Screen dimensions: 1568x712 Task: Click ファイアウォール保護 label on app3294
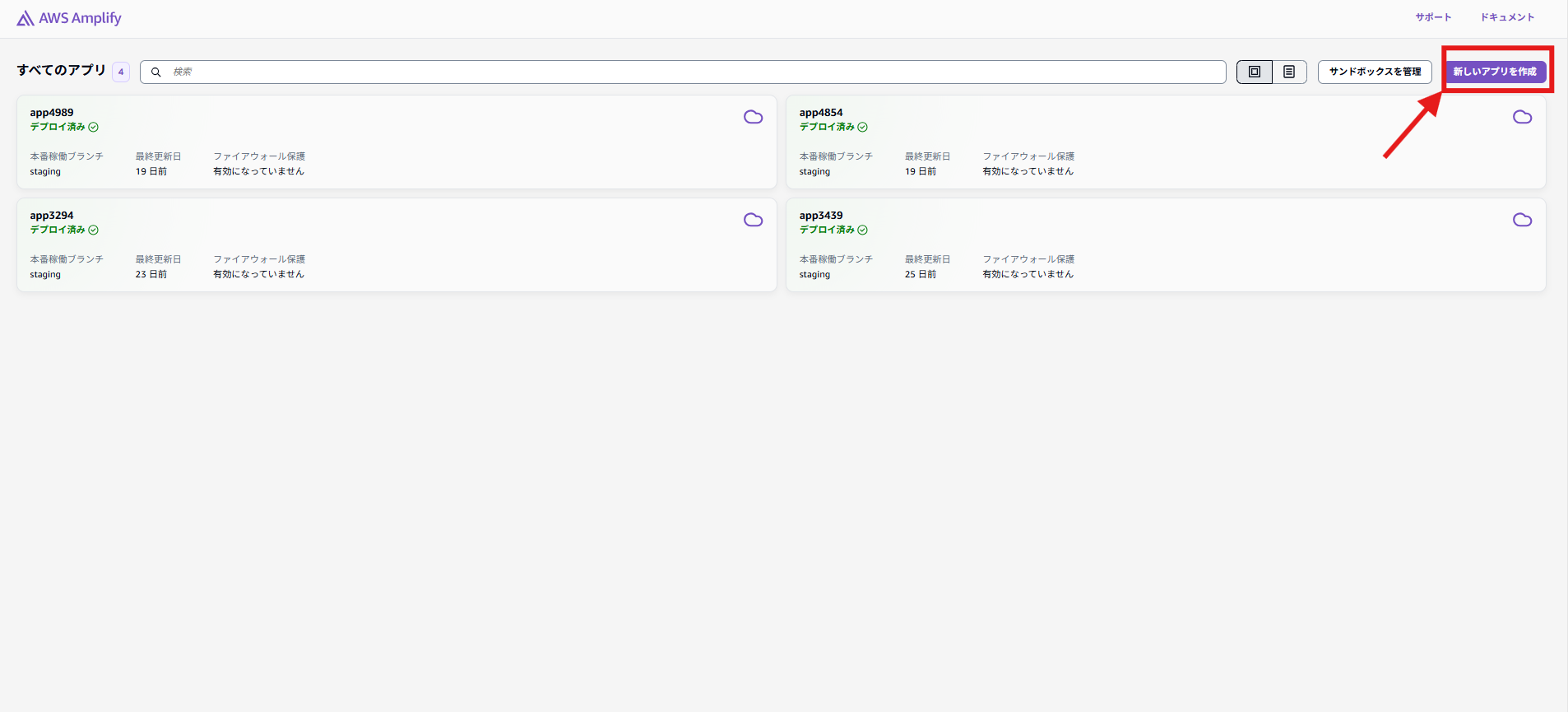pos(259,259)
